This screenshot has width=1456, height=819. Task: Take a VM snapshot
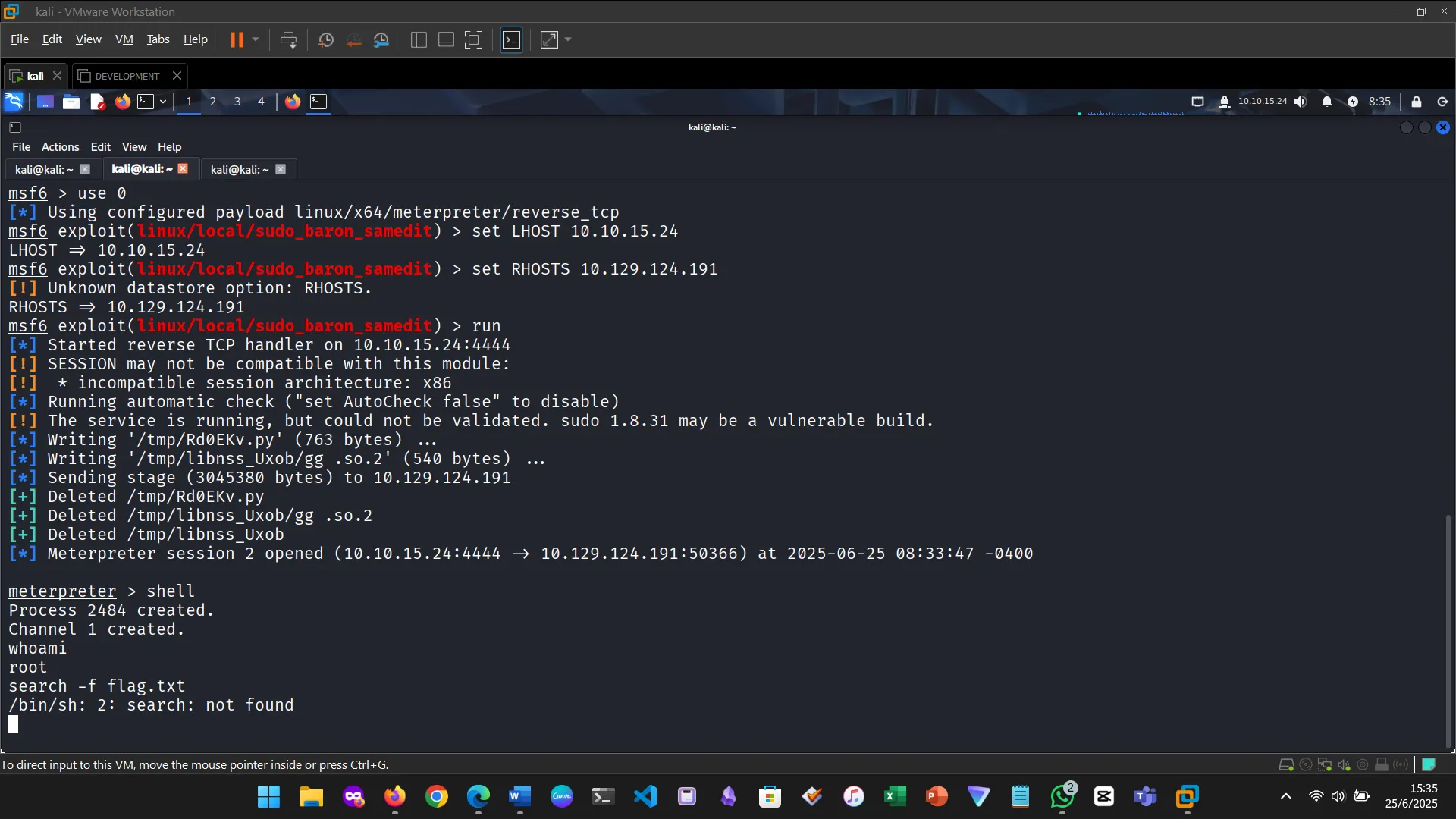coord(326,39)
